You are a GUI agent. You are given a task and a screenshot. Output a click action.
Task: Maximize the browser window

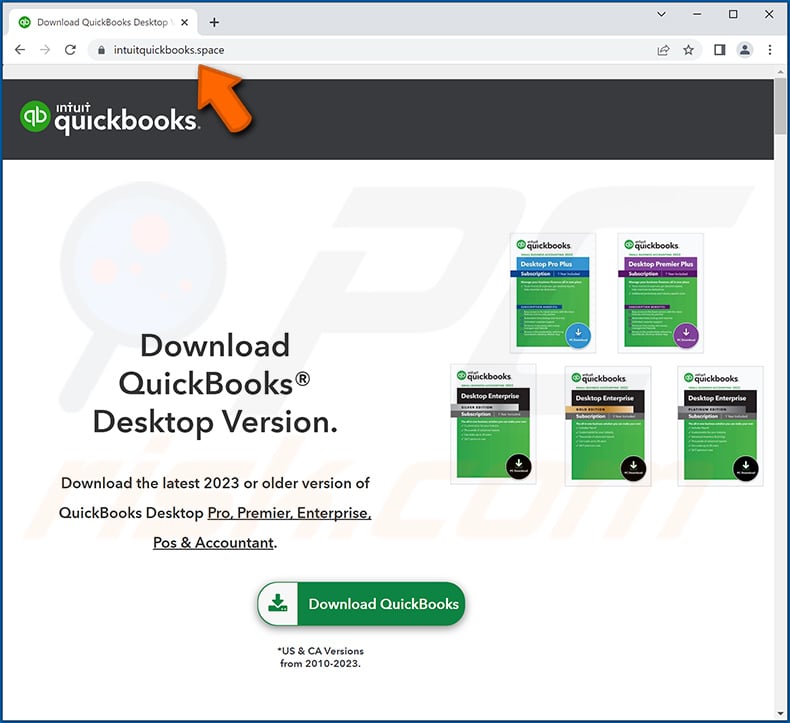pyautogui.click(x=733, y=14)
